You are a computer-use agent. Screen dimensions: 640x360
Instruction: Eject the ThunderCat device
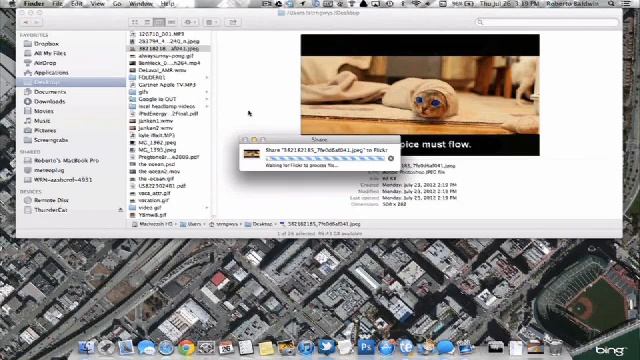point(120,210)
